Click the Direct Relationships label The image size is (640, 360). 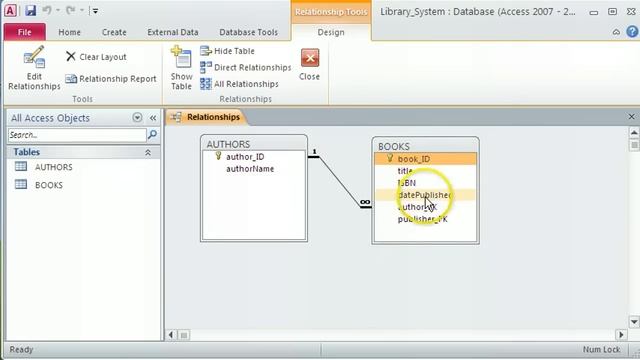point(253,67)
